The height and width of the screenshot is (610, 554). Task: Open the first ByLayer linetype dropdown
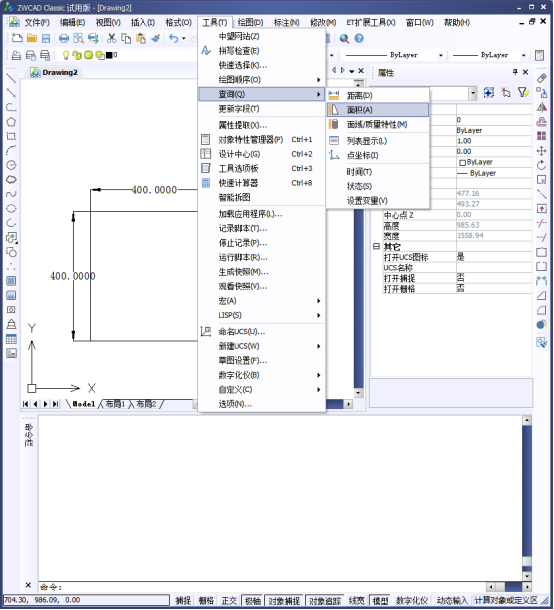click(441, 55)
